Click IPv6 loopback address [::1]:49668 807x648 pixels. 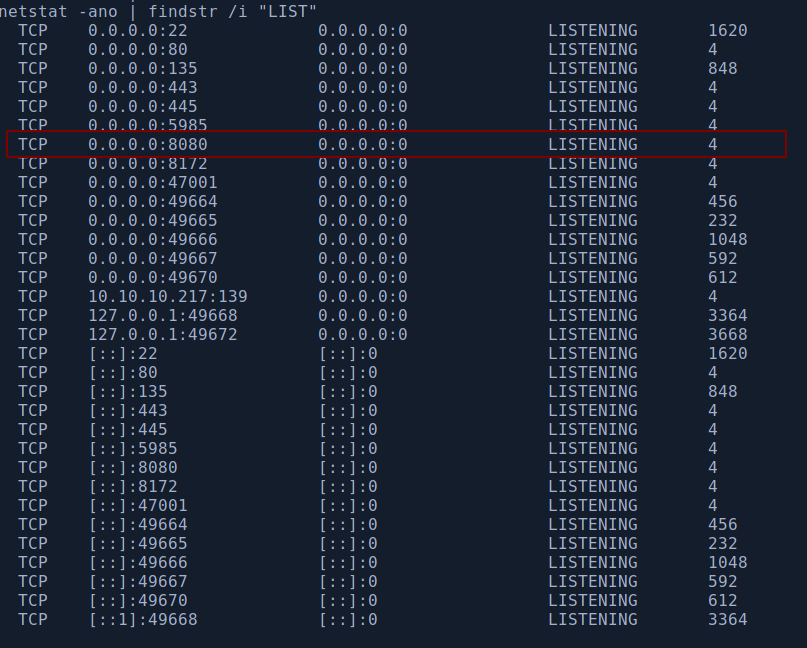(x=143, y=620)
